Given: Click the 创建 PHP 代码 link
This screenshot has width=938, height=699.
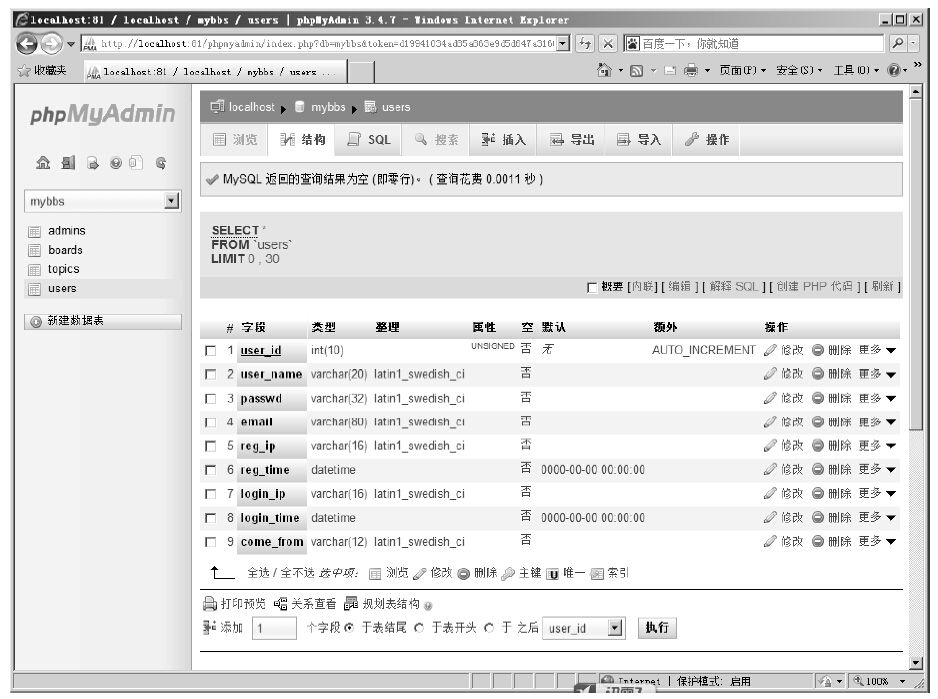Looking at the screenshot, I should tap(814, 287).
